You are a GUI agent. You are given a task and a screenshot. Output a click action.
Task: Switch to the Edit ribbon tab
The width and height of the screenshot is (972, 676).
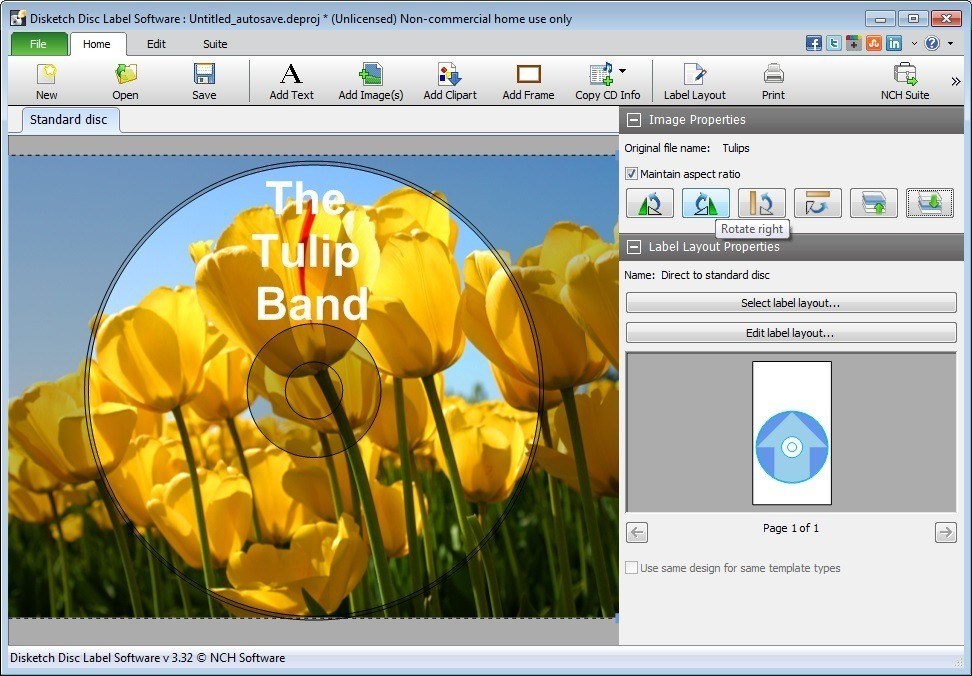(x=155, y=43)
